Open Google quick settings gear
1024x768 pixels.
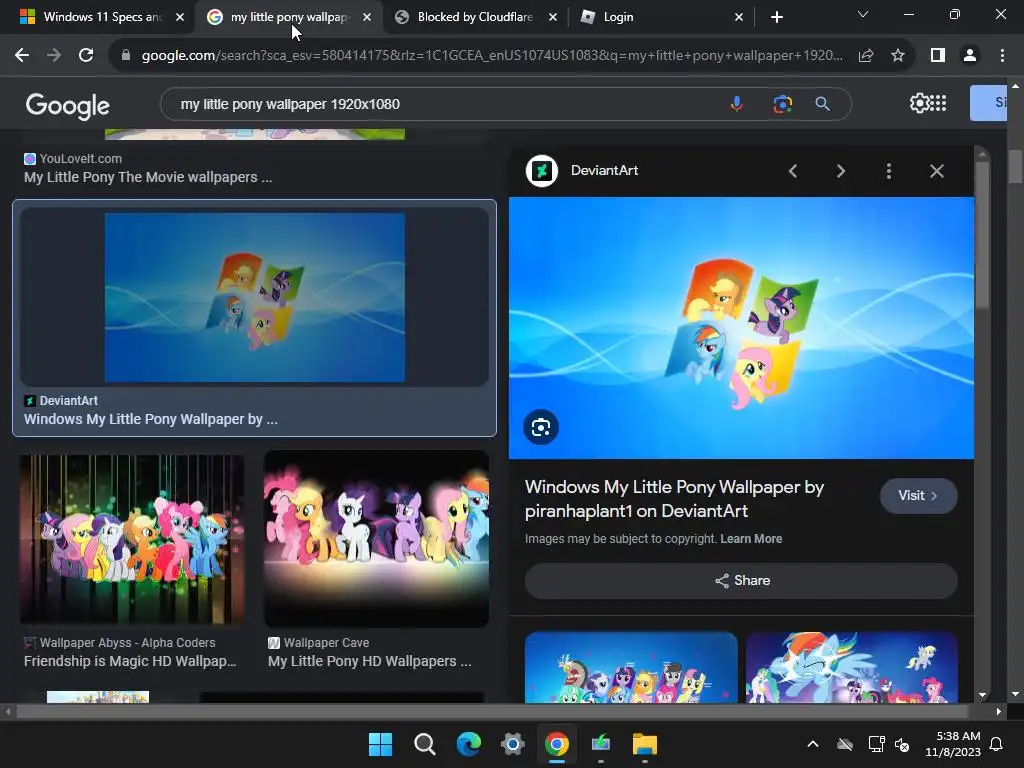[919, 103]
